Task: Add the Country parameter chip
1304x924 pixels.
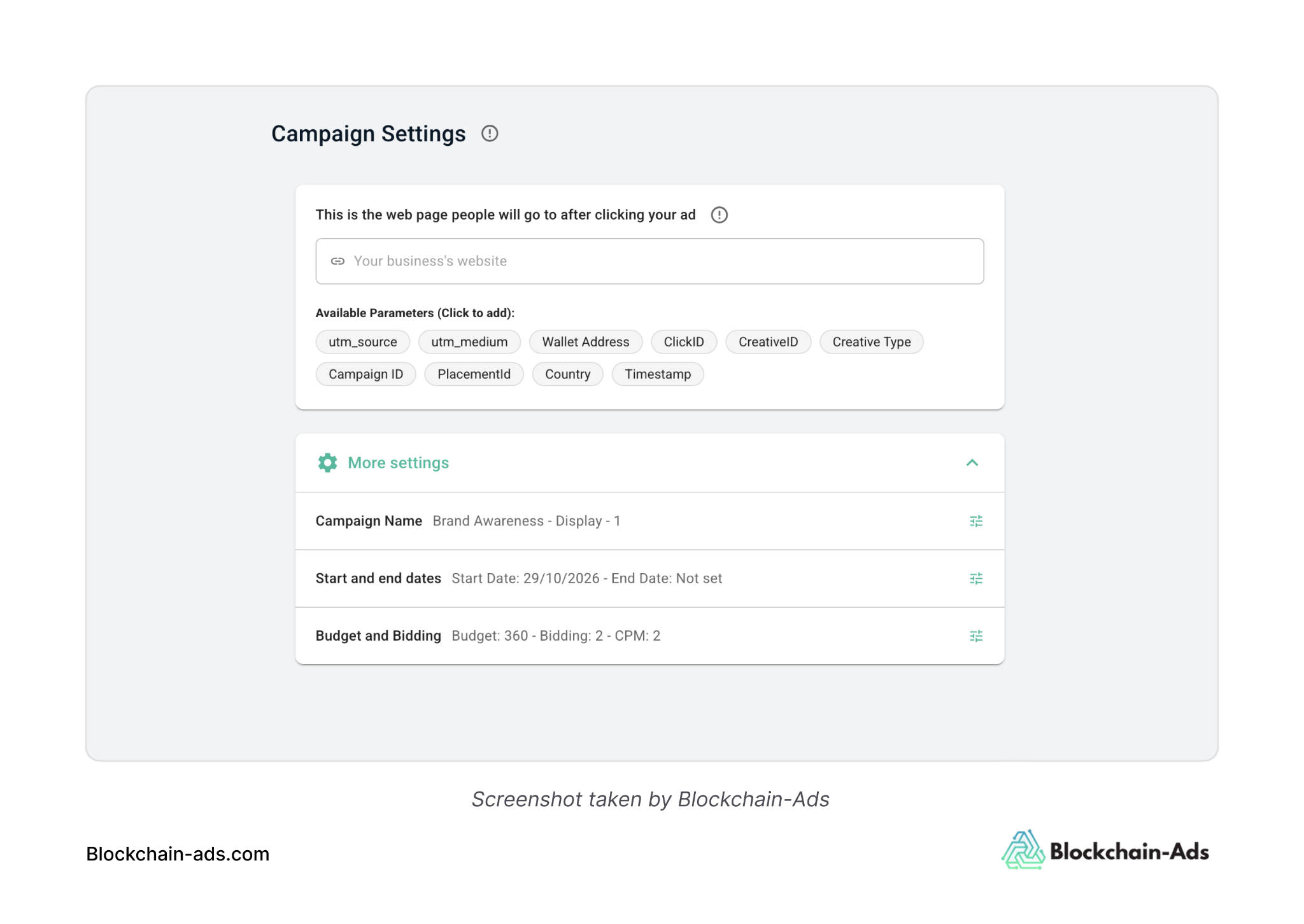Action: [x=567, y=374]
